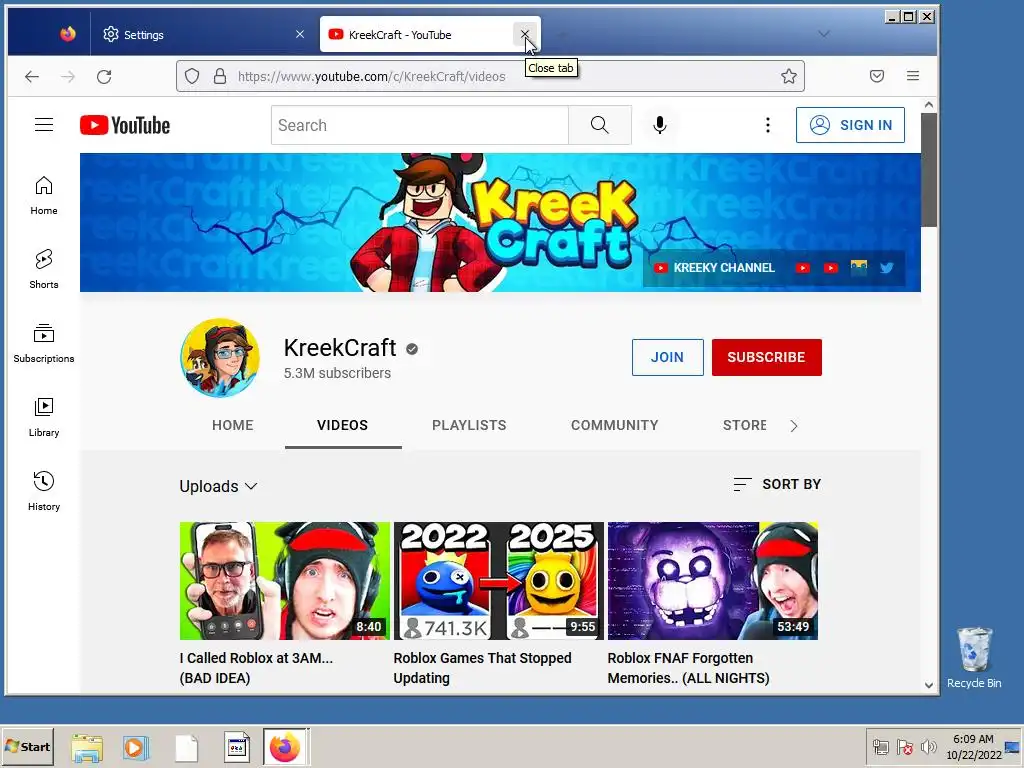Open History in the sidebar

(x=44, y=491)
